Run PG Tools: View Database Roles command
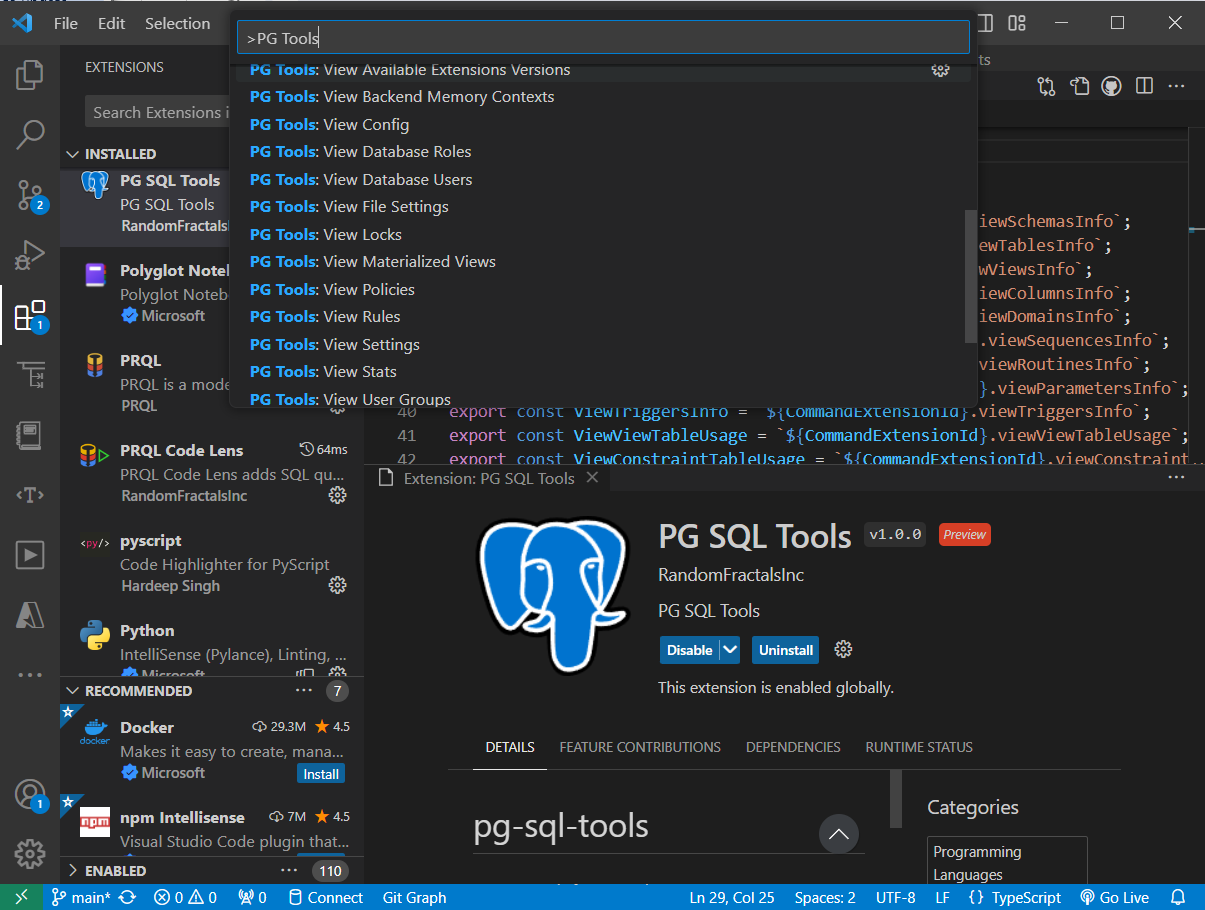This screenshot has height=910, width=1205. tap(603, 152)
